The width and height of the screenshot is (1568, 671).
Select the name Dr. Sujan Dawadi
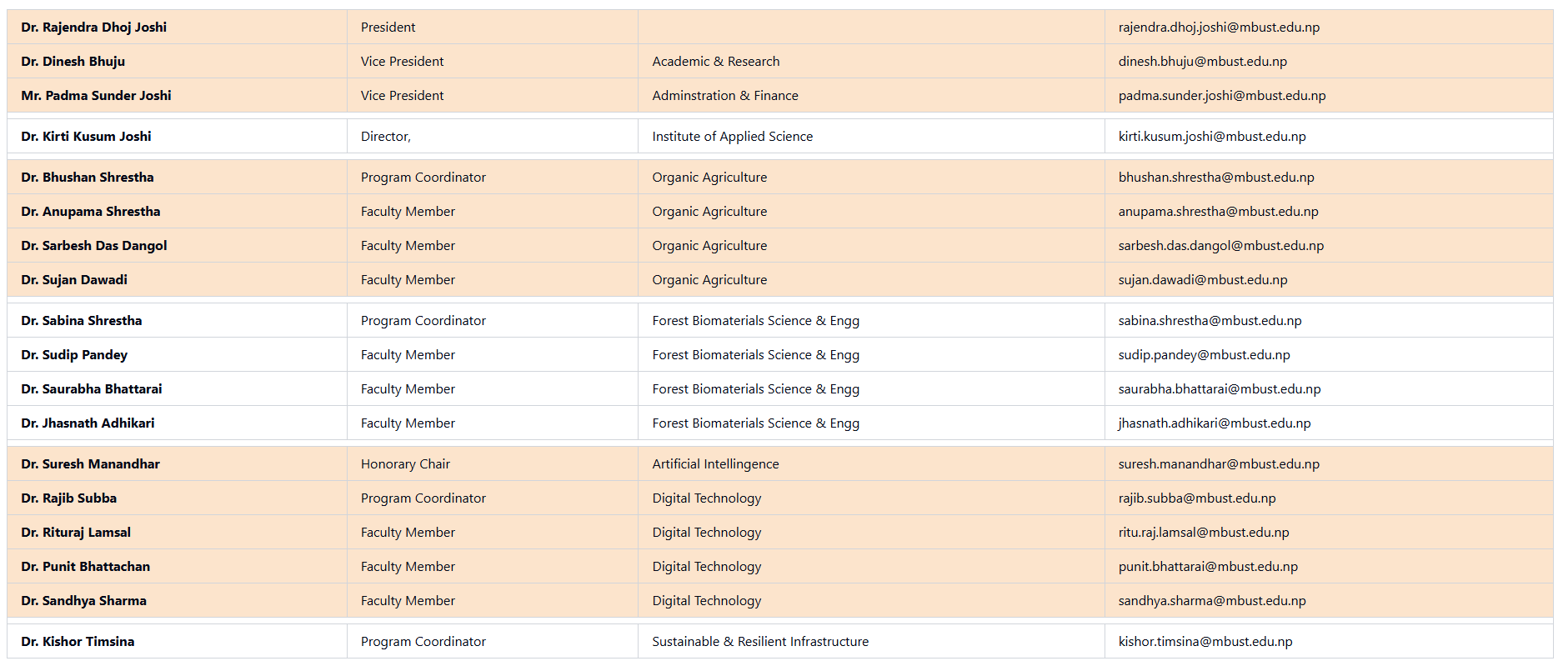(74, 280)
